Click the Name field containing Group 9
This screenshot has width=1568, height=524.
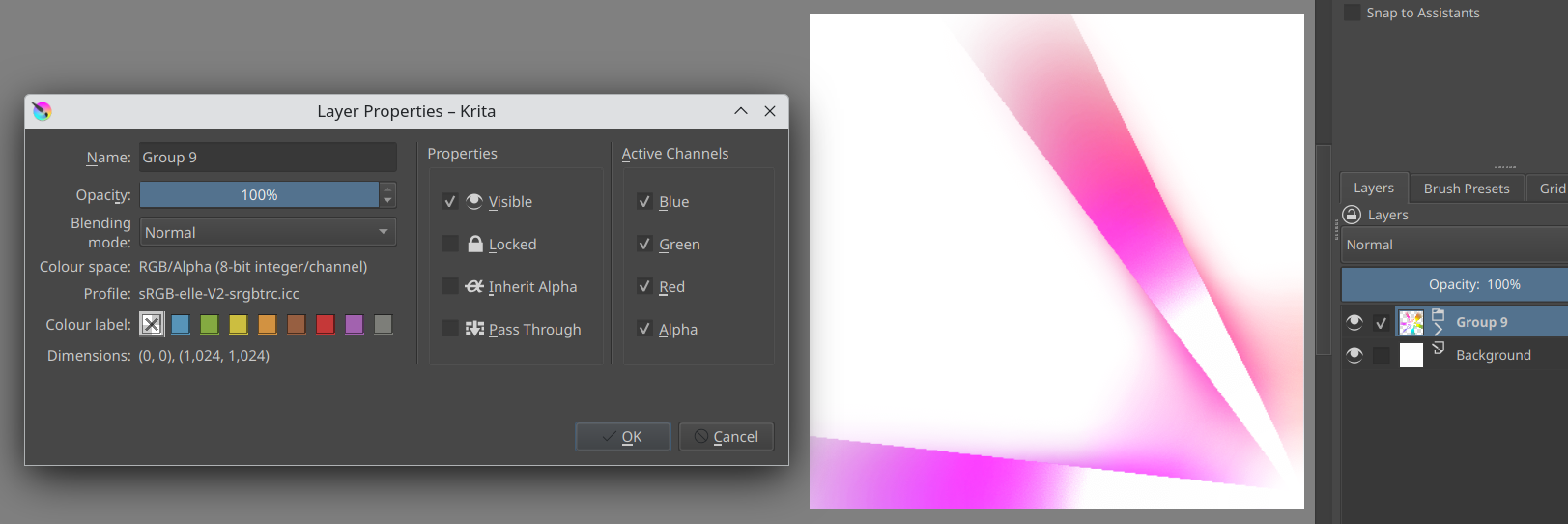268,158
